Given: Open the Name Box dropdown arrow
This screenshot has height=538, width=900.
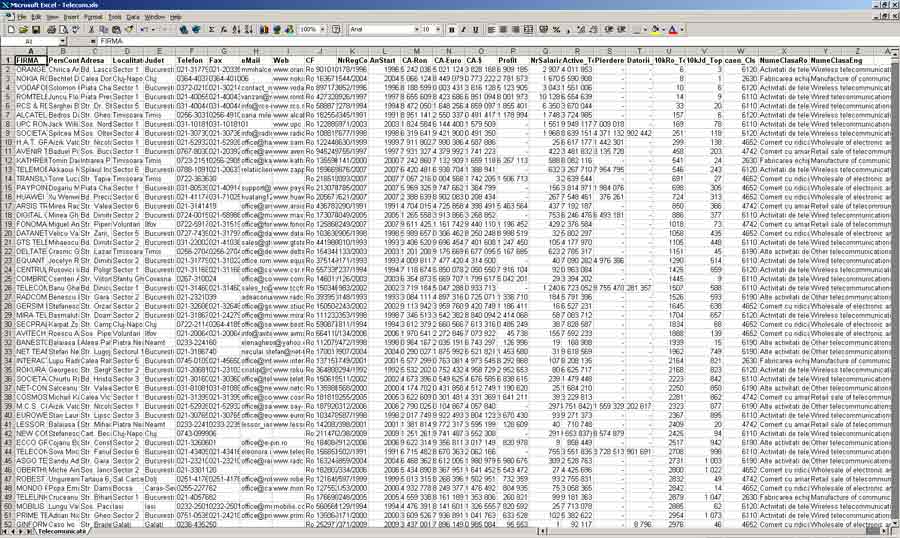Looking at the screenshot, I should (x=64, y=42).
